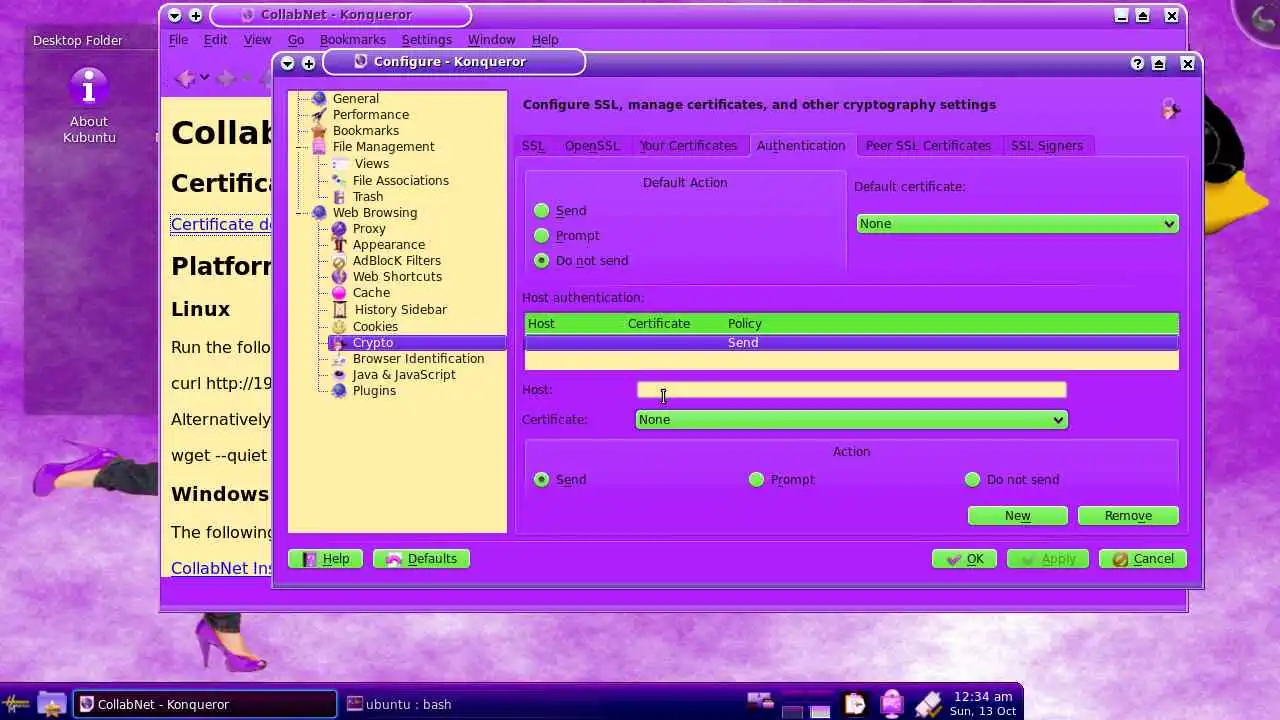Open File Associations in the settings tree
The width and height of the screenshot is (1280, 720).
(400, 180)
